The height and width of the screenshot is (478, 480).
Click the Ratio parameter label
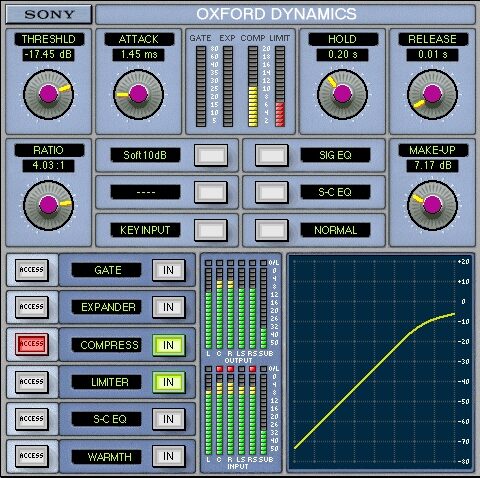(x=49, y=150)
